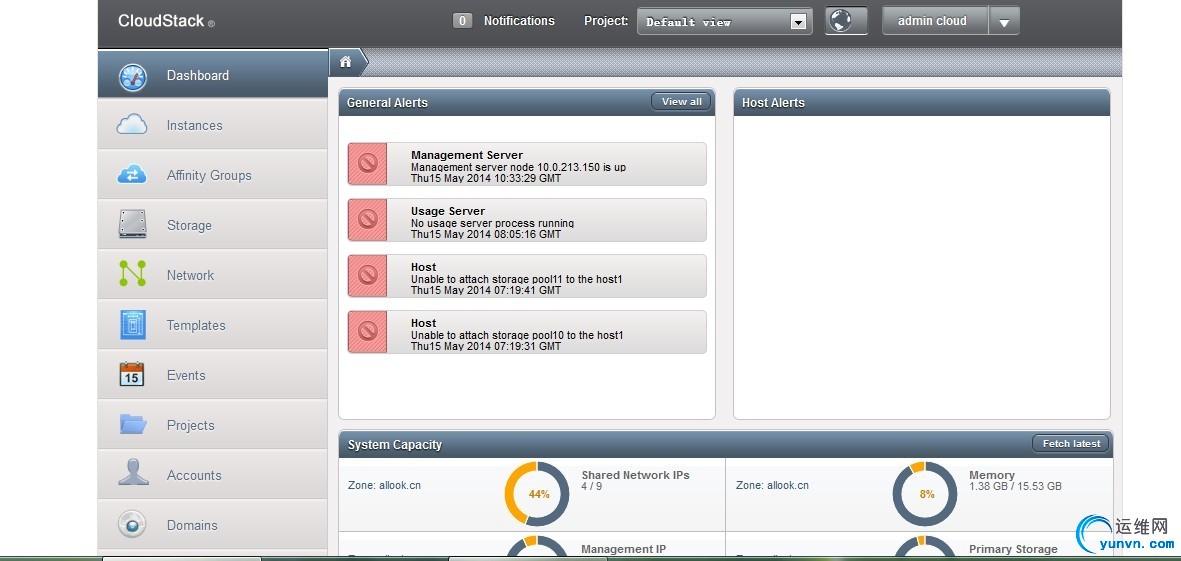Image resolution: width=1181 pixels, height=561 pixels.
Task: Open the Accounts section
Action: (x=213, y=475)
